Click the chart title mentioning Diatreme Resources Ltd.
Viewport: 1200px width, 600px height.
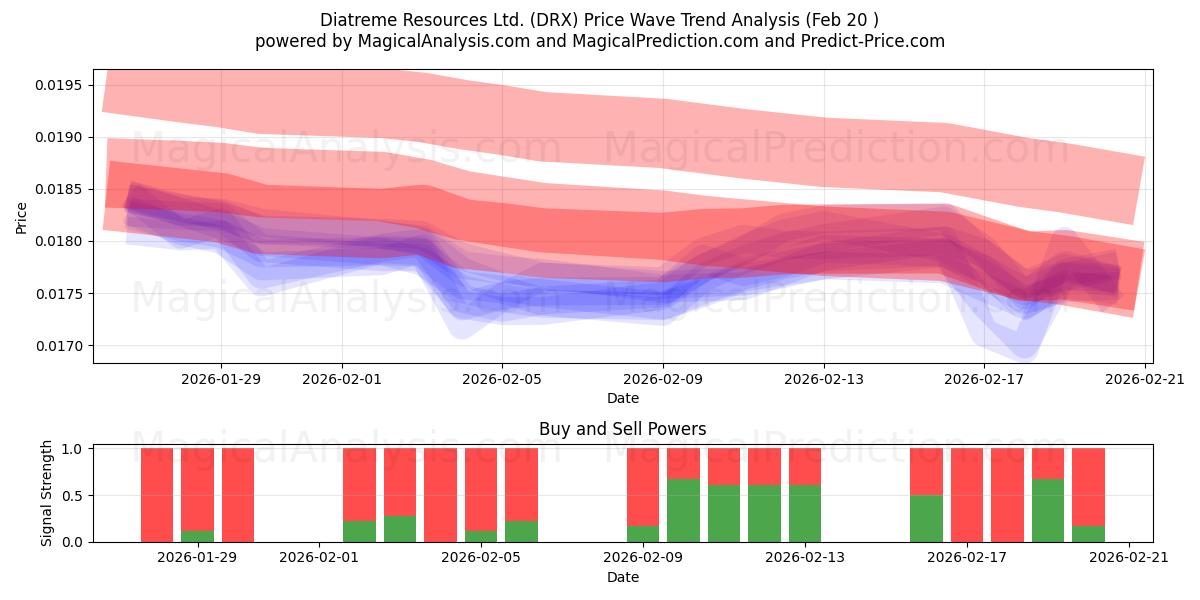click(x=600, y=20)
